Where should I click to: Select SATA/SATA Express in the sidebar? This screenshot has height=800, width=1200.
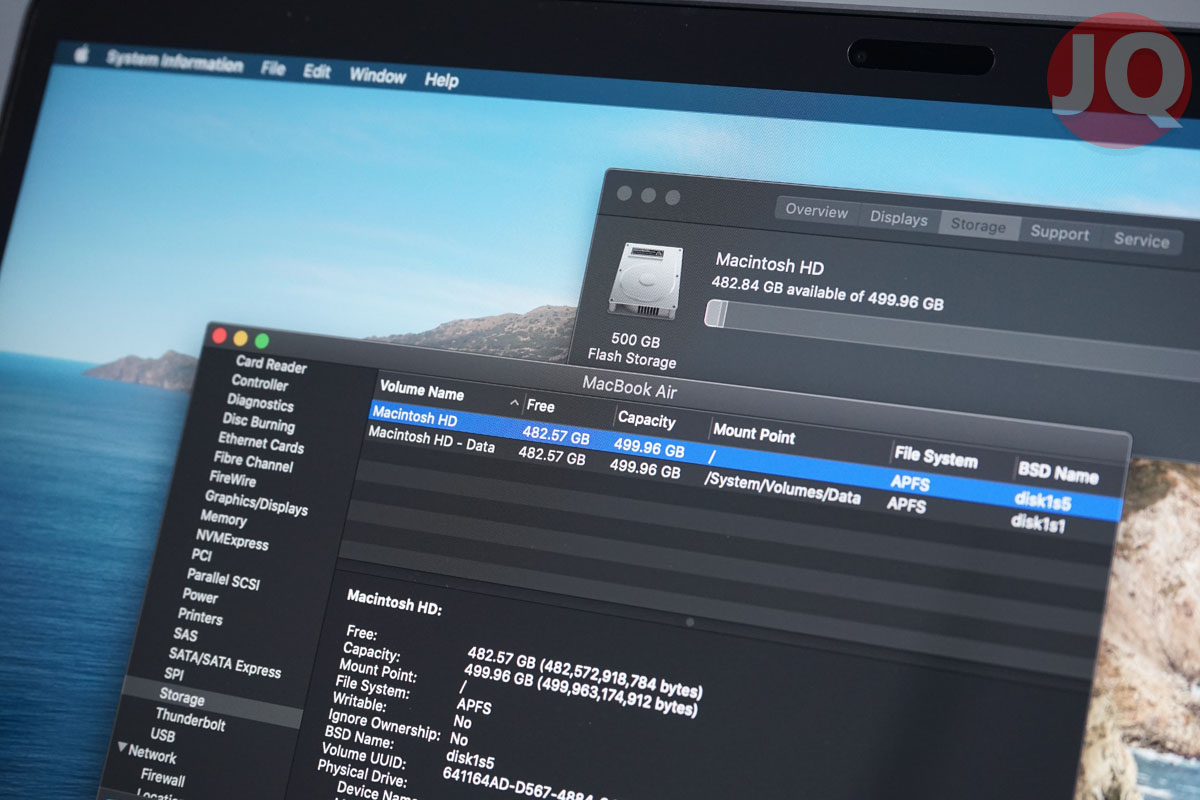pos(225,662)
